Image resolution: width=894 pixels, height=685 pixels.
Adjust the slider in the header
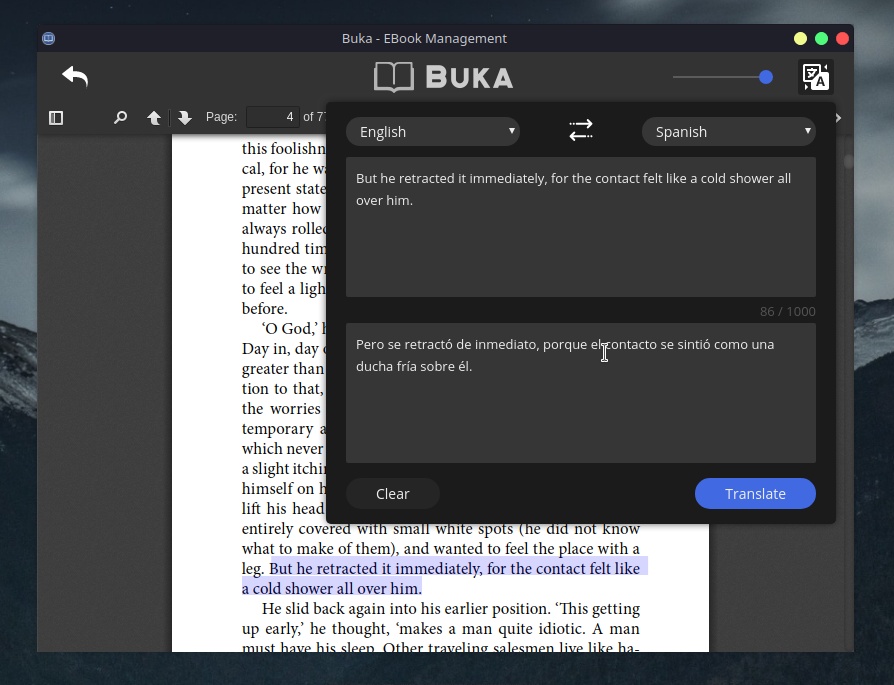click(766, 77)
